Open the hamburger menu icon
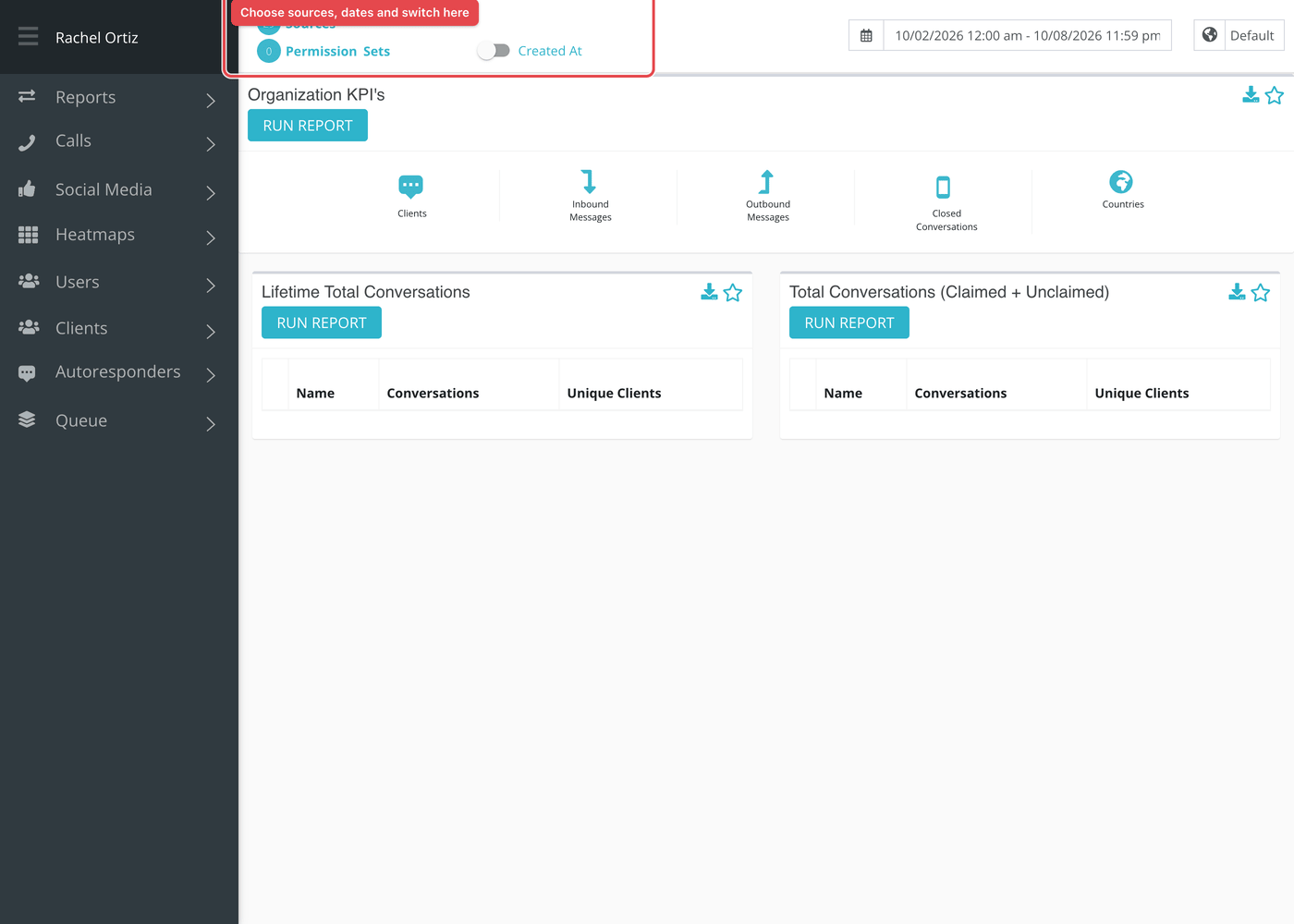 [x=28, y=36]
